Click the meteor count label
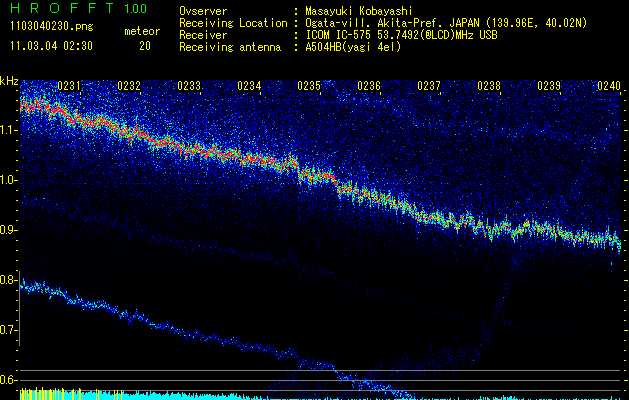Screen dimensions: 629x400 (142, 31)
